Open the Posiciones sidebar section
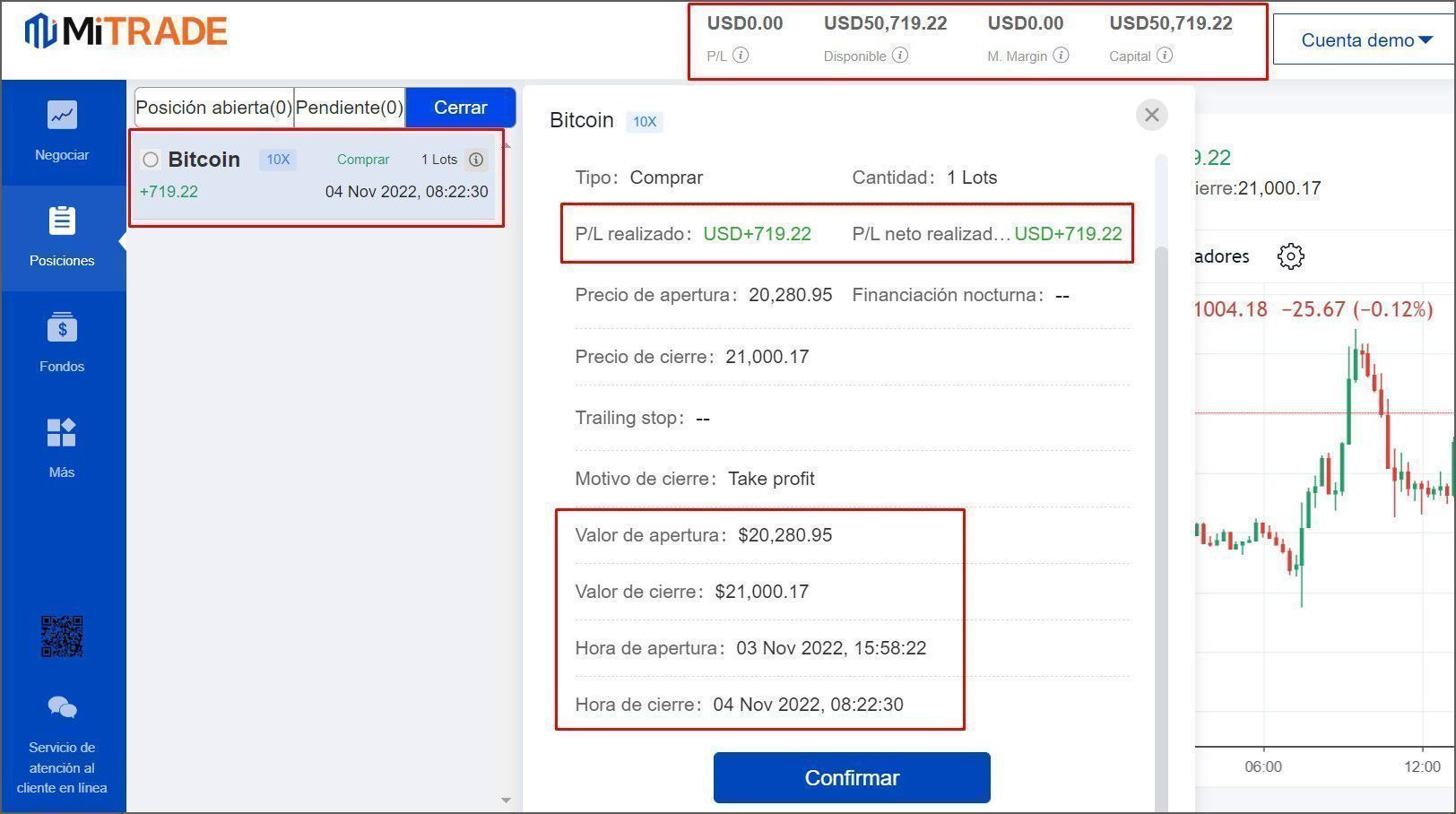 [x=62, y=237]
